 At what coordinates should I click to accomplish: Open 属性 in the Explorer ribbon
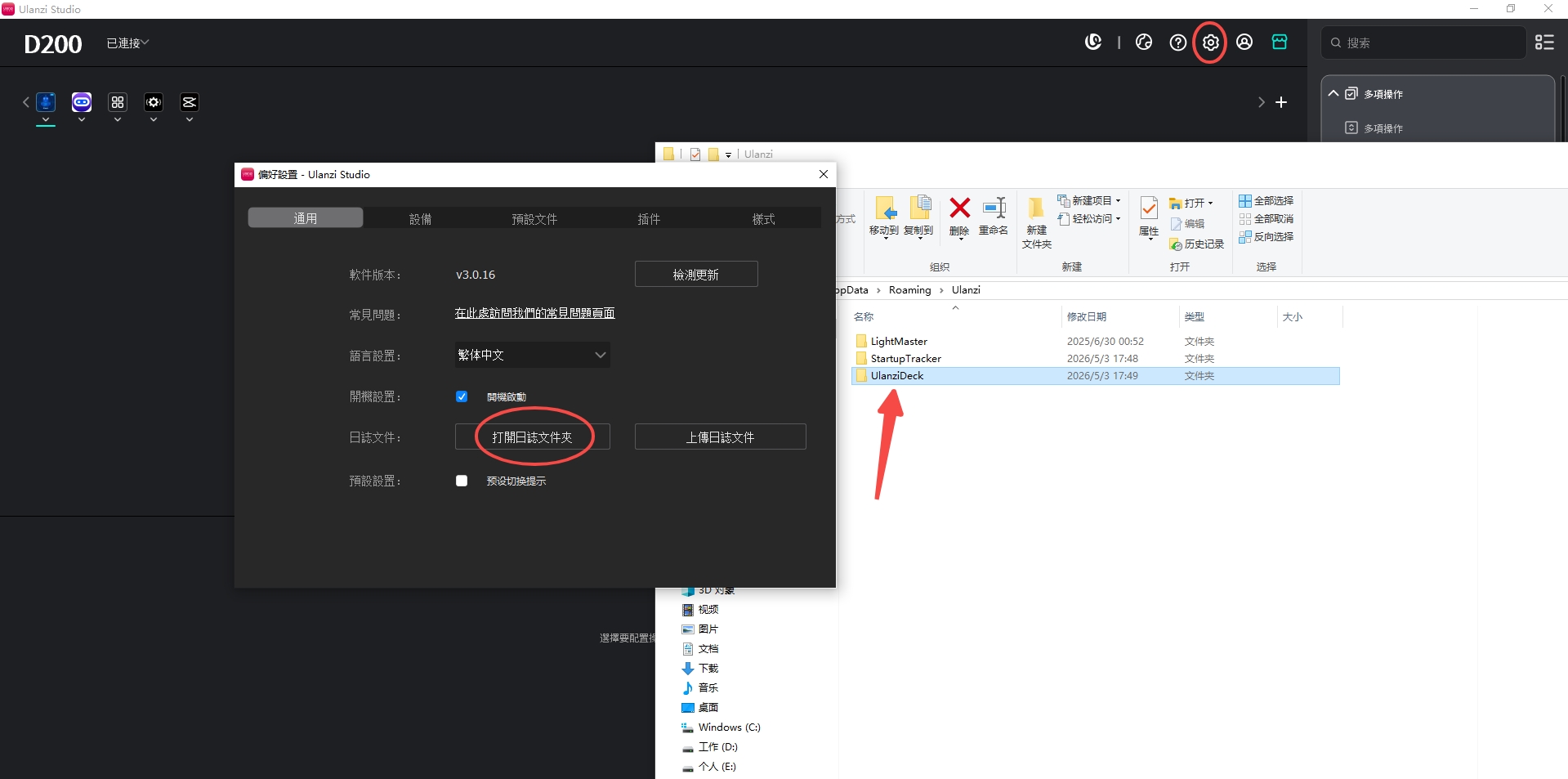pos(1149,217)
